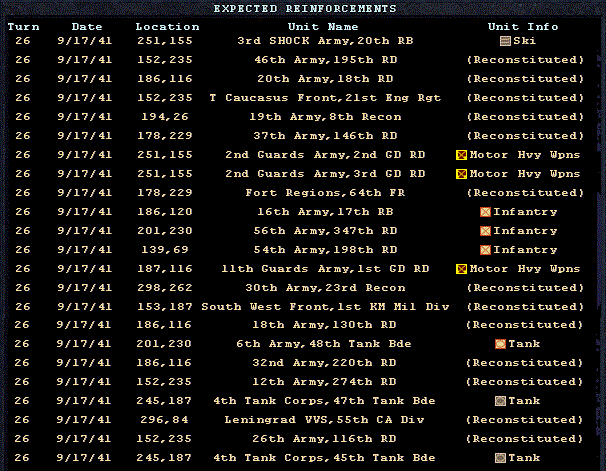
Task: Click Motor Hvy Wpns icon for 3rd GD RD
Action: (461, 174)
